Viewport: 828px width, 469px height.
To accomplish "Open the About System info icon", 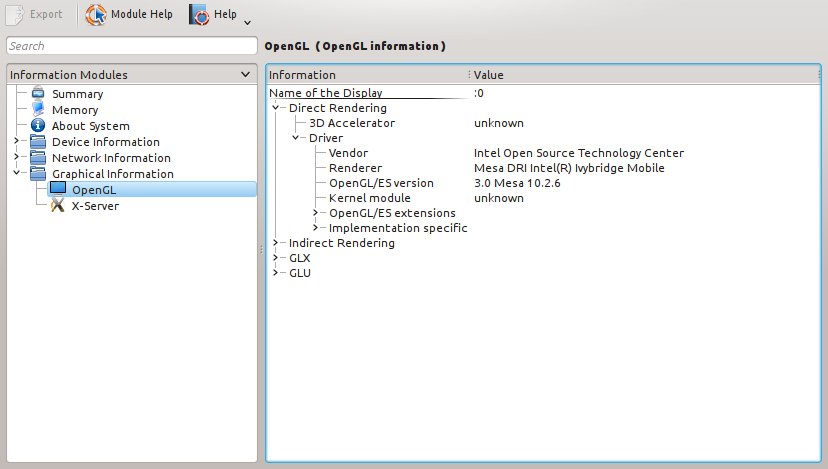I will click(38, 126).
